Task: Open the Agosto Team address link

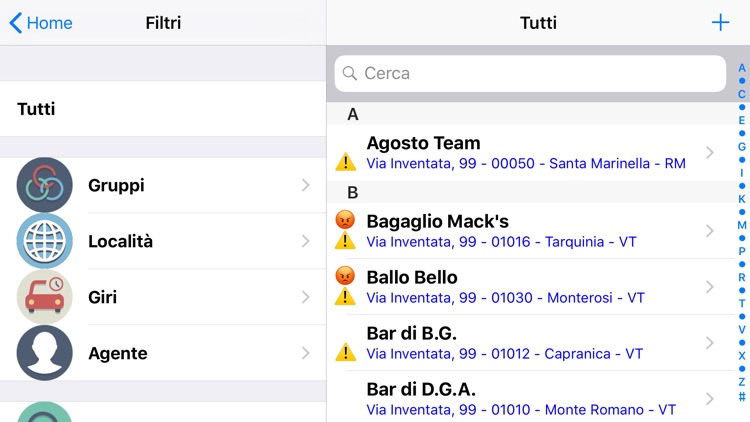Action: tap(526, 163)
